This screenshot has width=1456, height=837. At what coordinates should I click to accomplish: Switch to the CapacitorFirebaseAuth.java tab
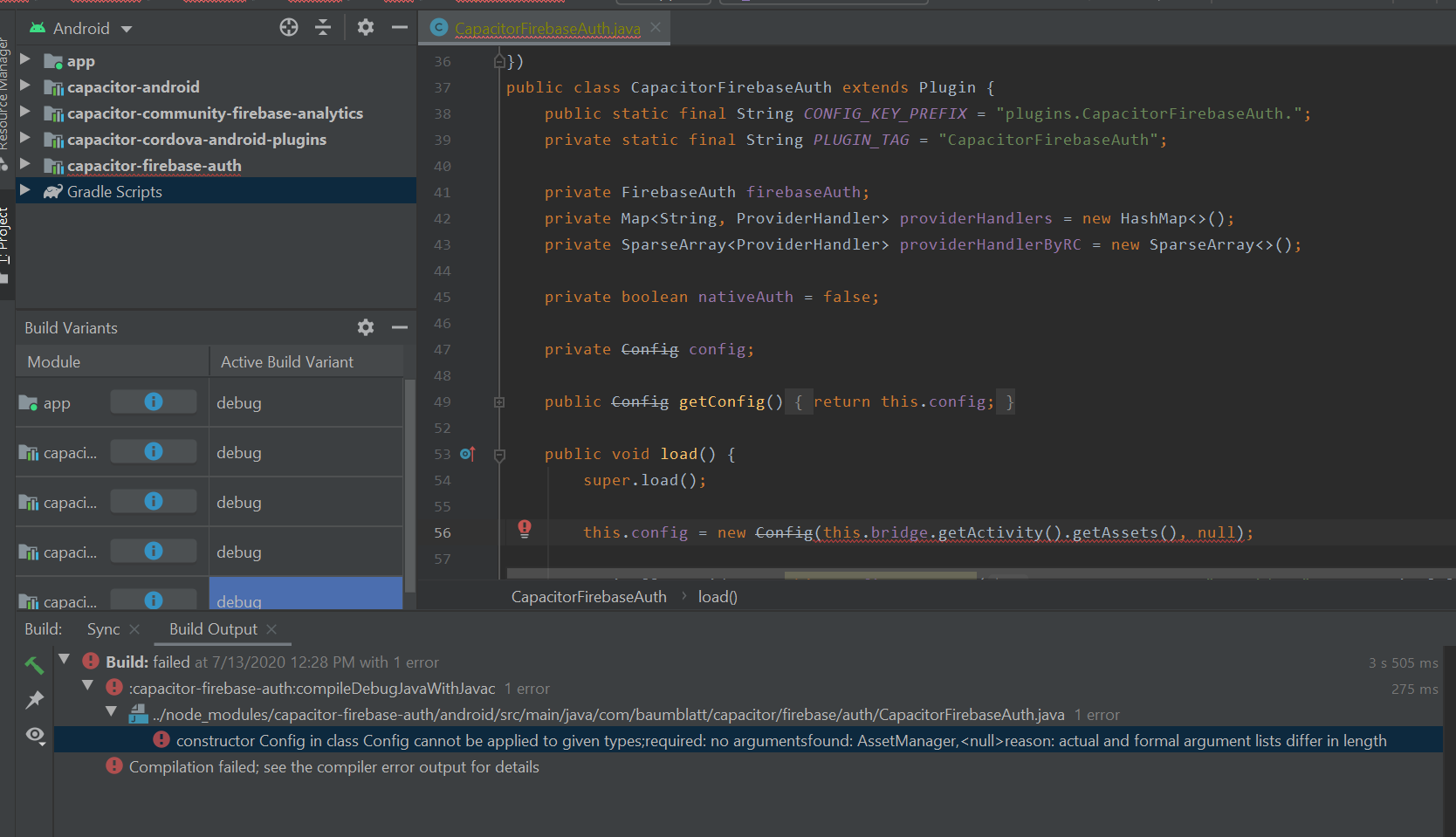(547, 29)
